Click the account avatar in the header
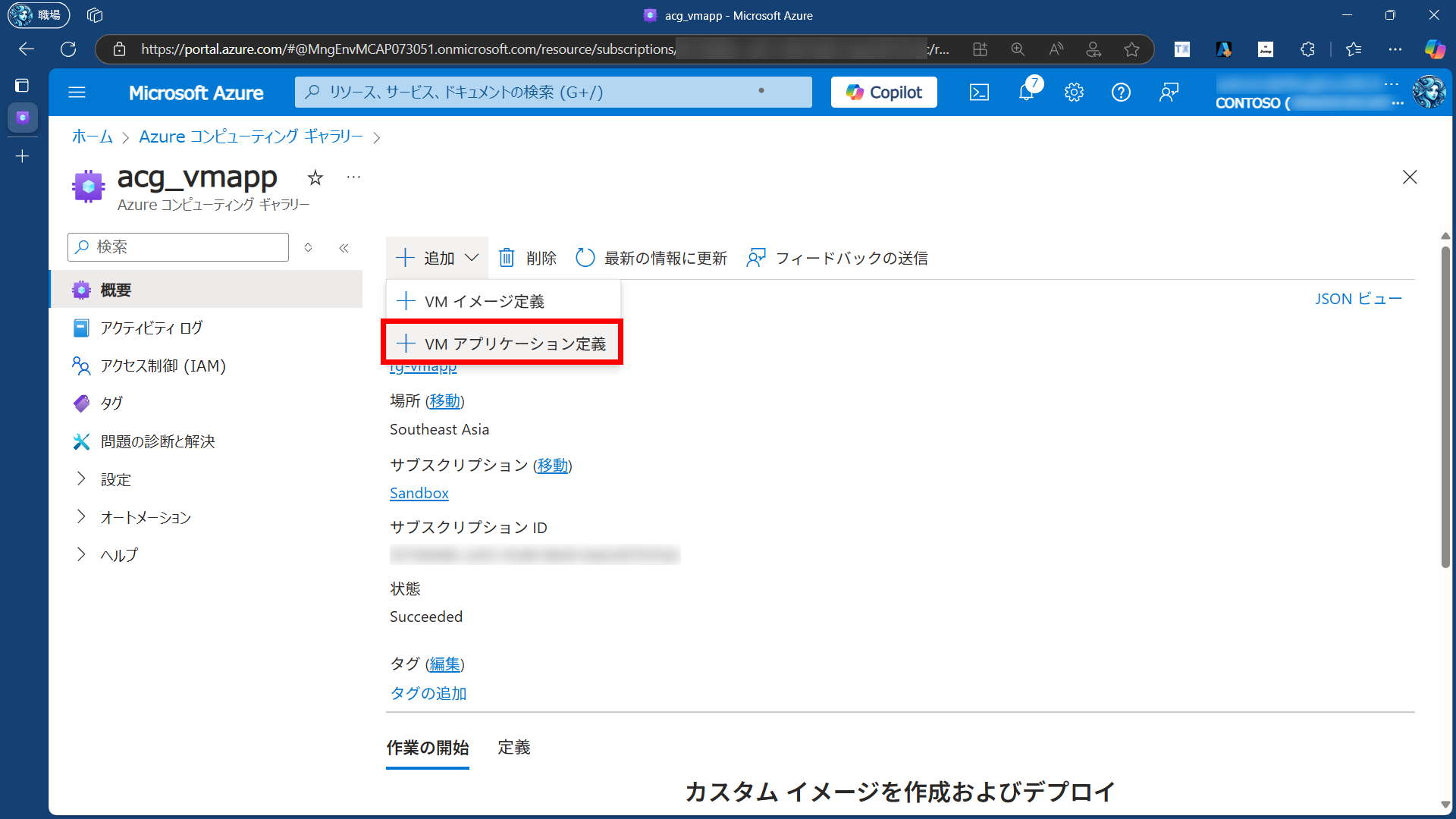This screenshot has width=1456, height=819. click(1429, 93)
